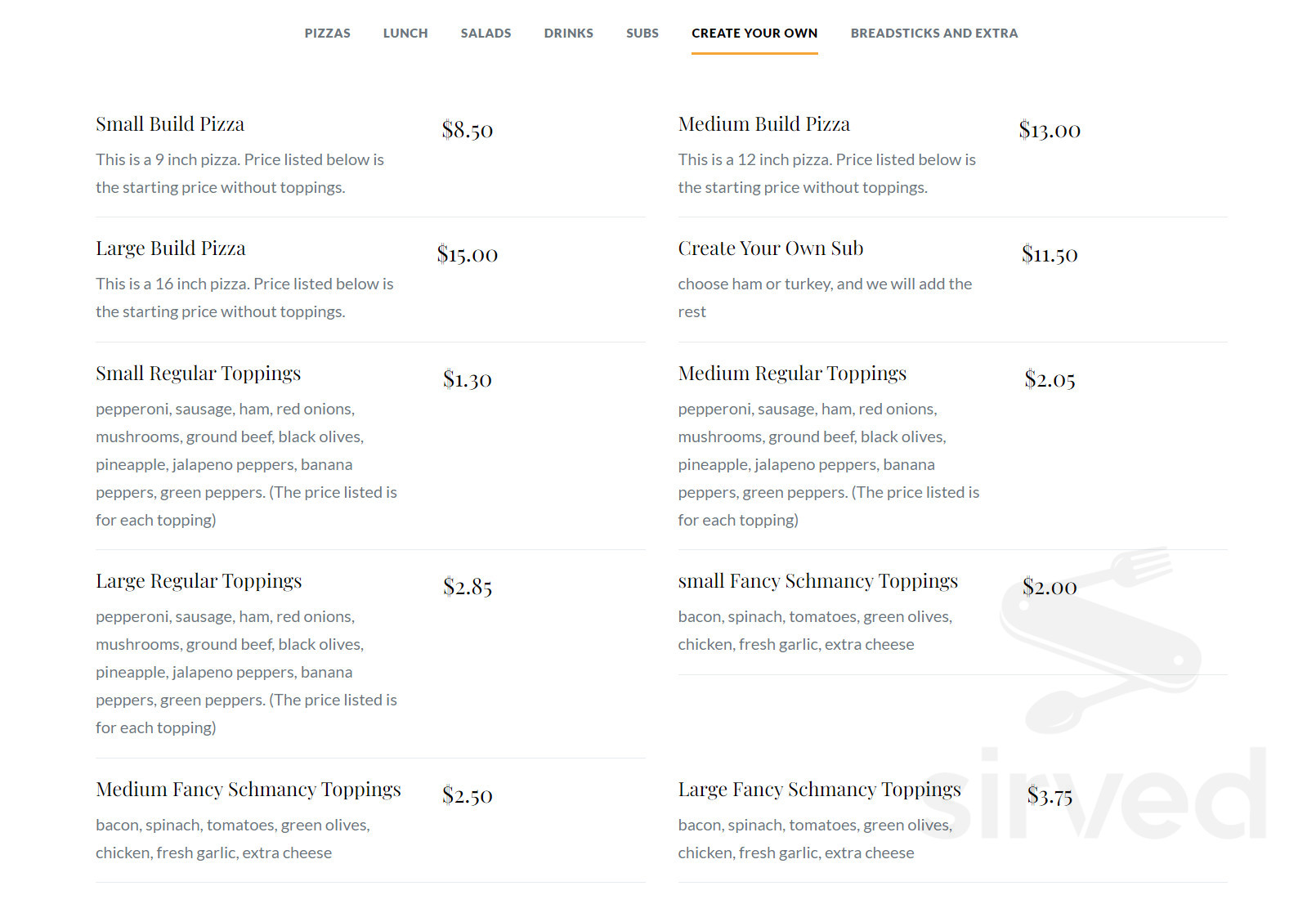Click the $8.50 Small Build Pizza price
1316x913 pixels.
(468, 130)
